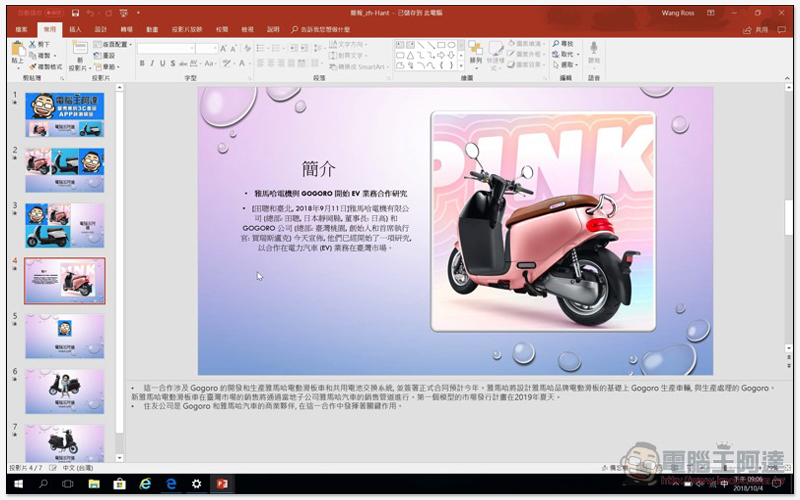Click the Find (尋找) button

(563, 44)
